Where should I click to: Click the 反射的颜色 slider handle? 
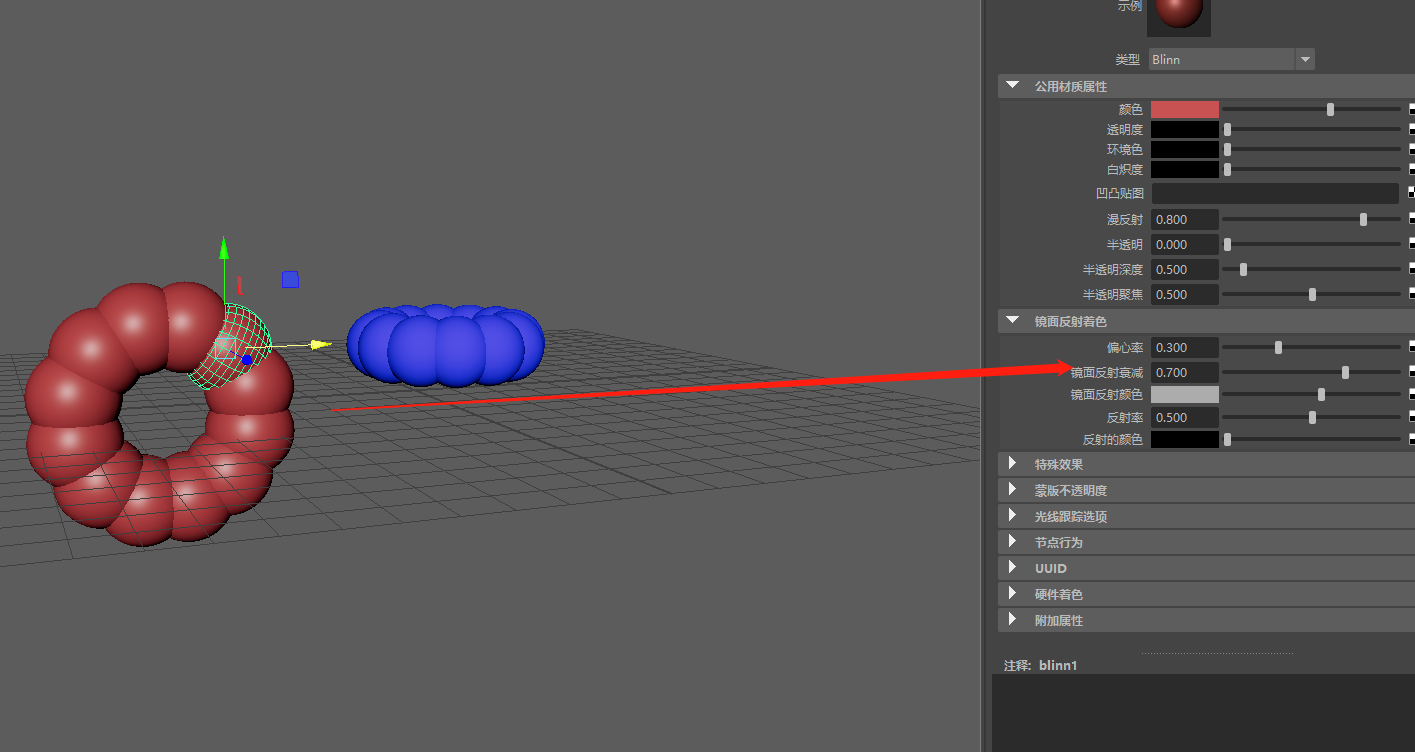[x=1227, y=440]
